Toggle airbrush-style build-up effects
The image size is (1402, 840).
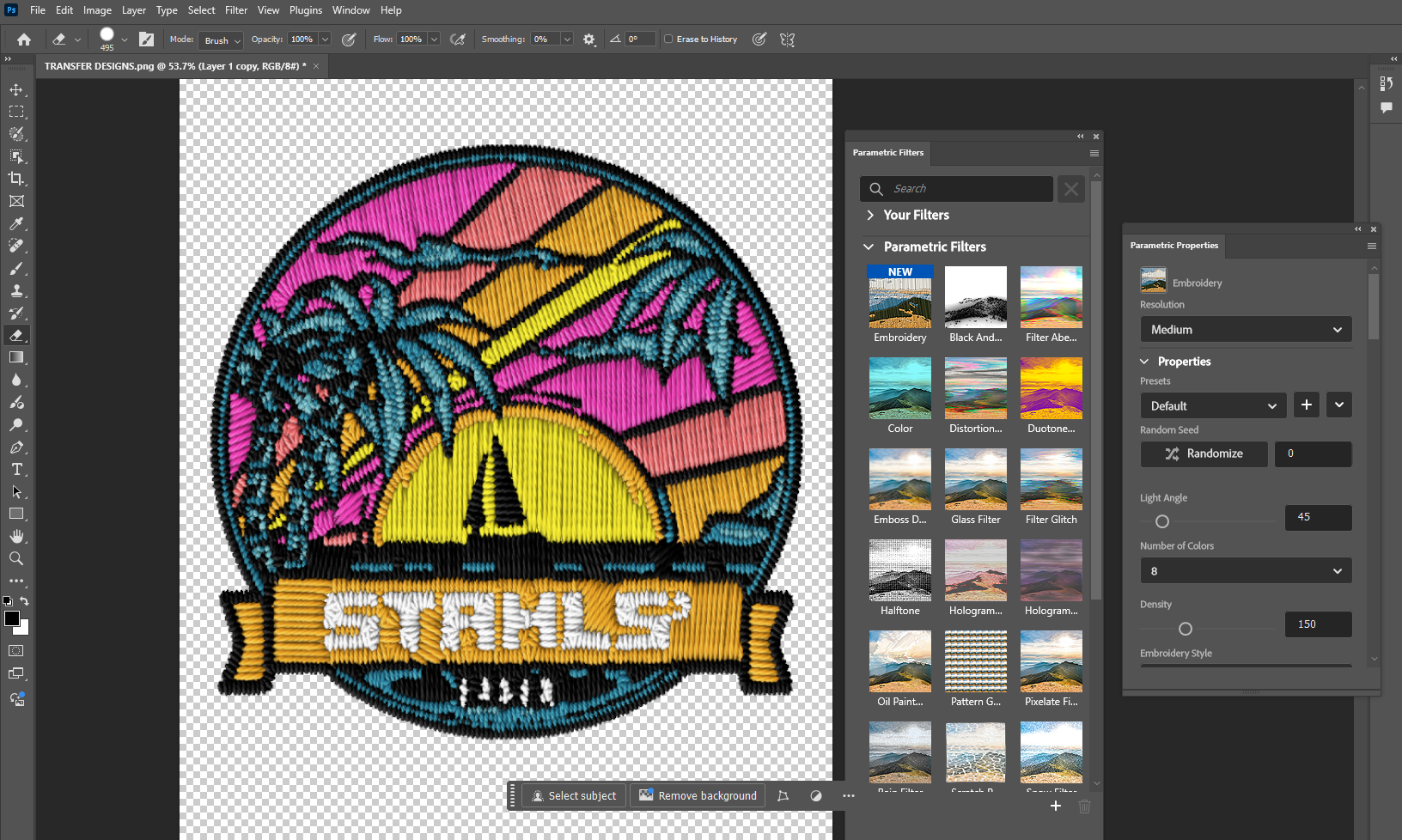(458, 40)
